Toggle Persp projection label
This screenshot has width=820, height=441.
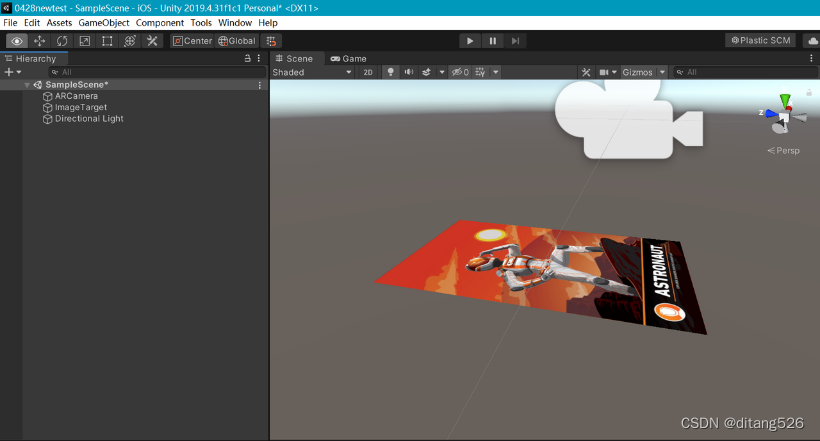[x=783, y=151]
